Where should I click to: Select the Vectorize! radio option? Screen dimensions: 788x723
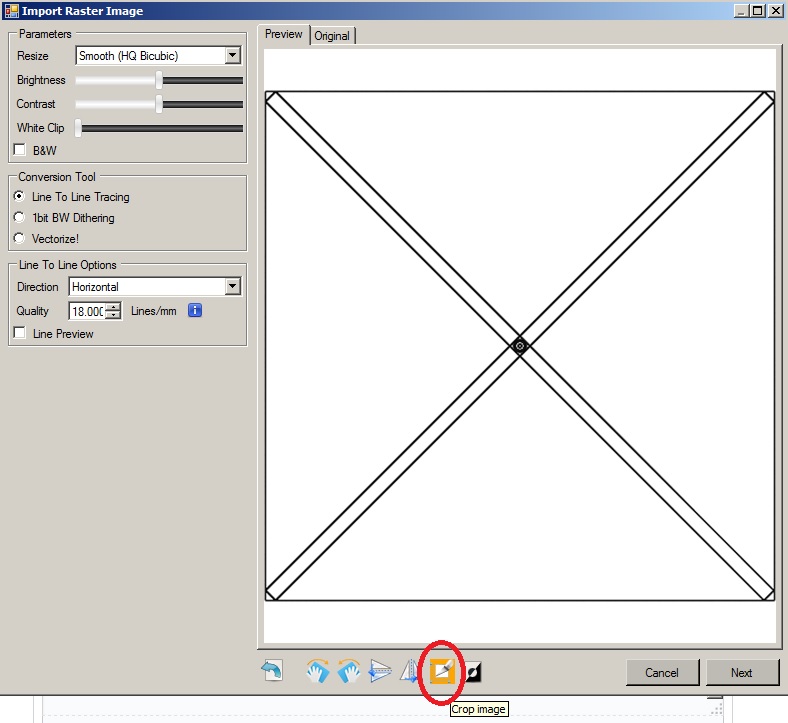pyautogui.click(x=19, y=238)
